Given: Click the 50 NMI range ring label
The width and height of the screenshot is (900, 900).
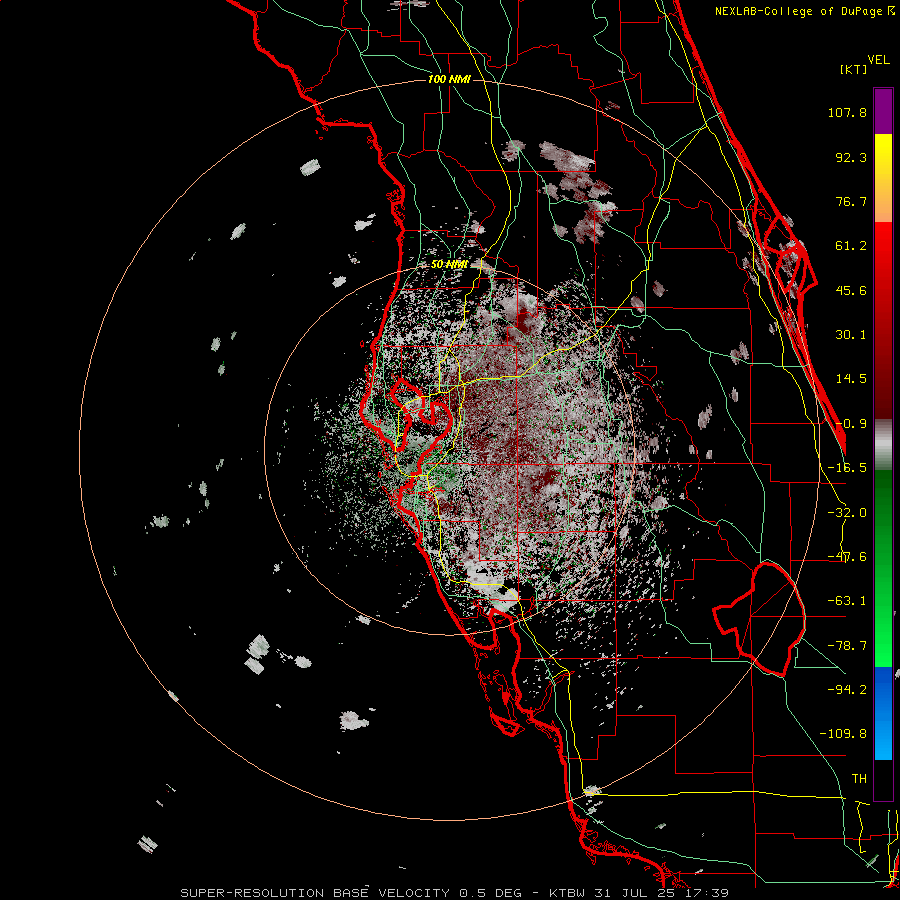Looking at the screenshot, I should click(449, 265).
